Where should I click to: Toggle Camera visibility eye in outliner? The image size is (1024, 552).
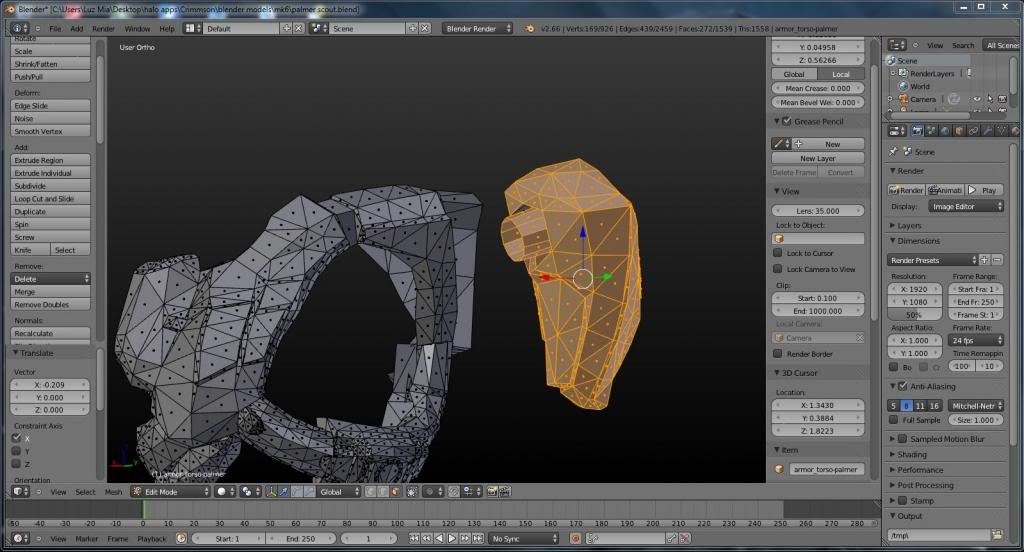[x=976, y=99]
